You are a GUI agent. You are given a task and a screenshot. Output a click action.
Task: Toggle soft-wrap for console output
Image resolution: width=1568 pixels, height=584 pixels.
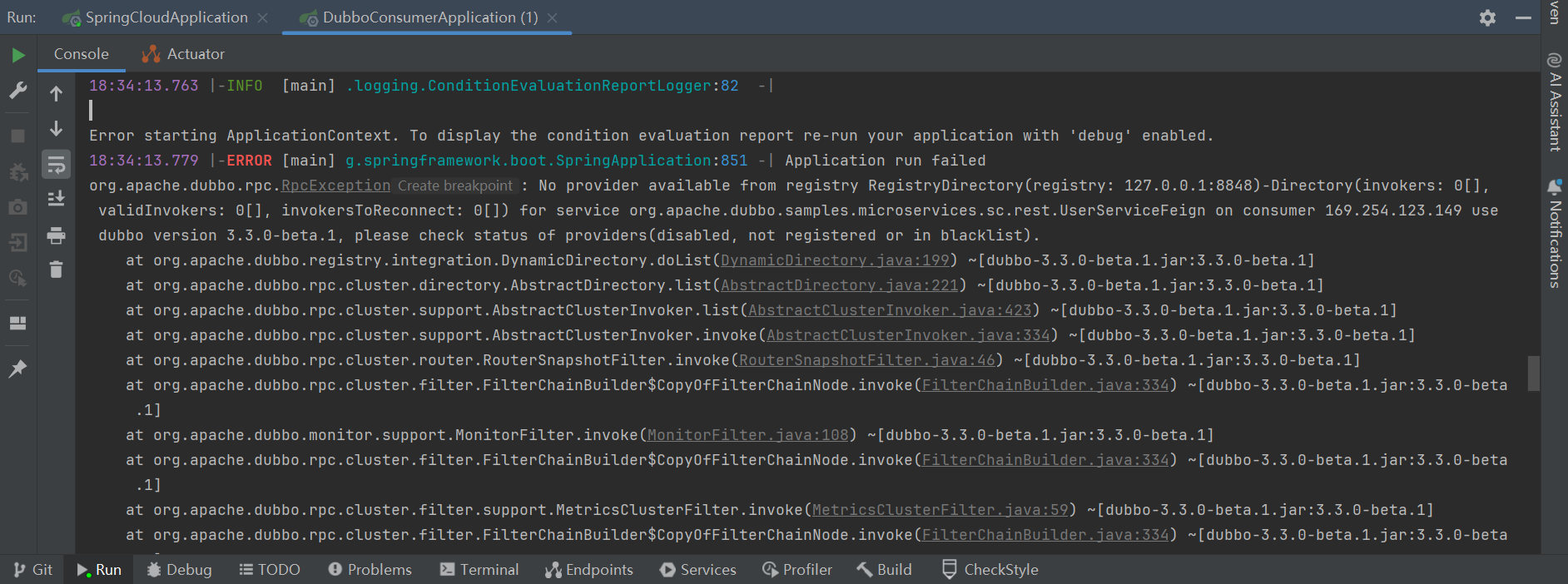coord(56,164)
